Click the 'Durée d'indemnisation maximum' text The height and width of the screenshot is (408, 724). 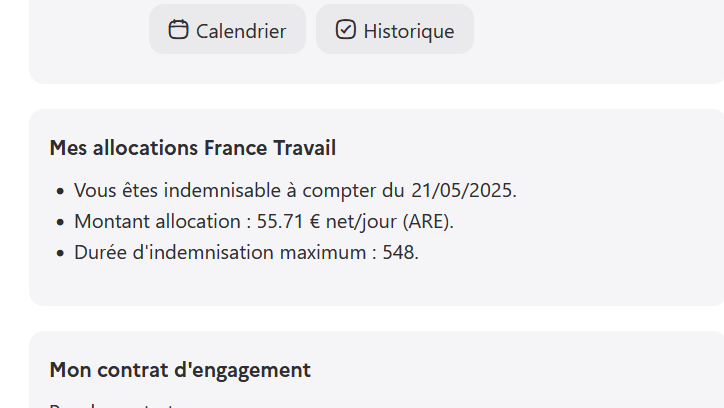click(220, 252)
